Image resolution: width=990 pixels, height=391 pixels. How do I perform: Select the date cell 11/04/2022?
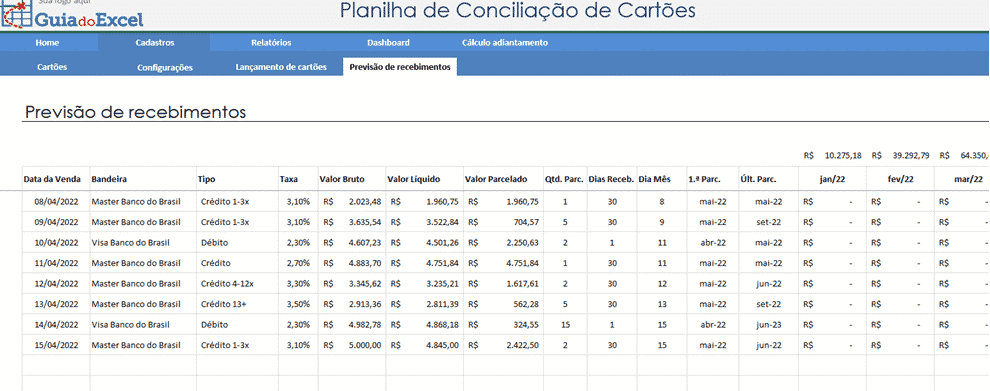[56, 263]
